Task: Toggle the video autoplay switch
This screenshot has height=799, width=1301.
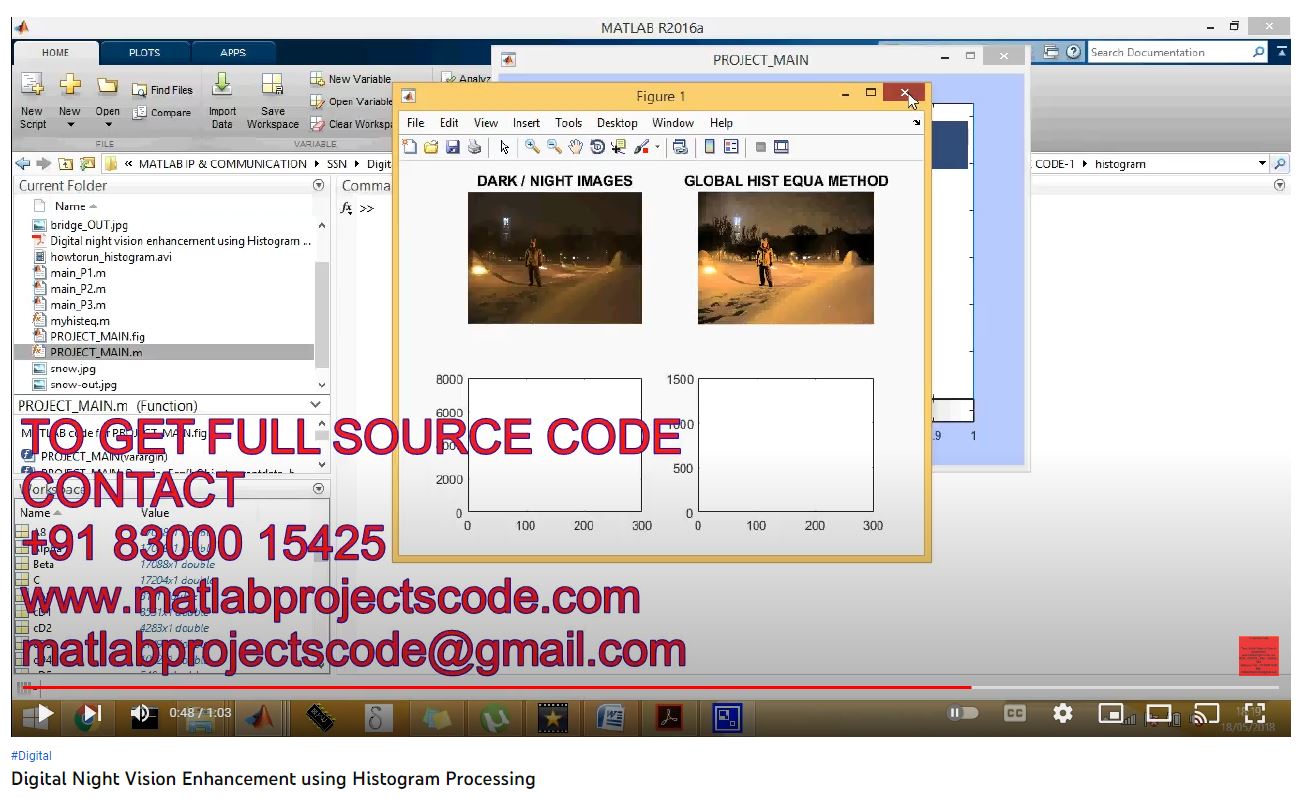Action: point(963,713)
